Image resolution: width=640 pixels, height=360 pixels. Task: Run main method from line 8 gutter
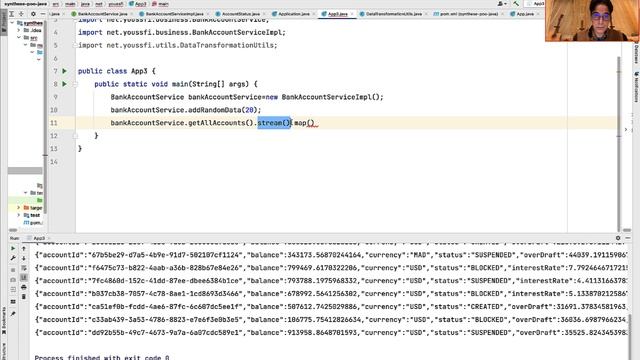(64, 84)
